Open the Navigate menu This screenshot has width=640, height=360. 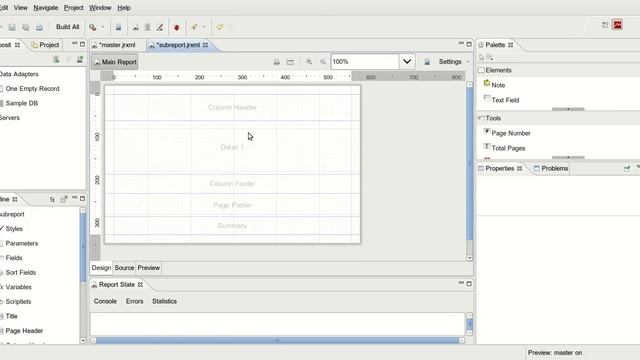(46, 8)
